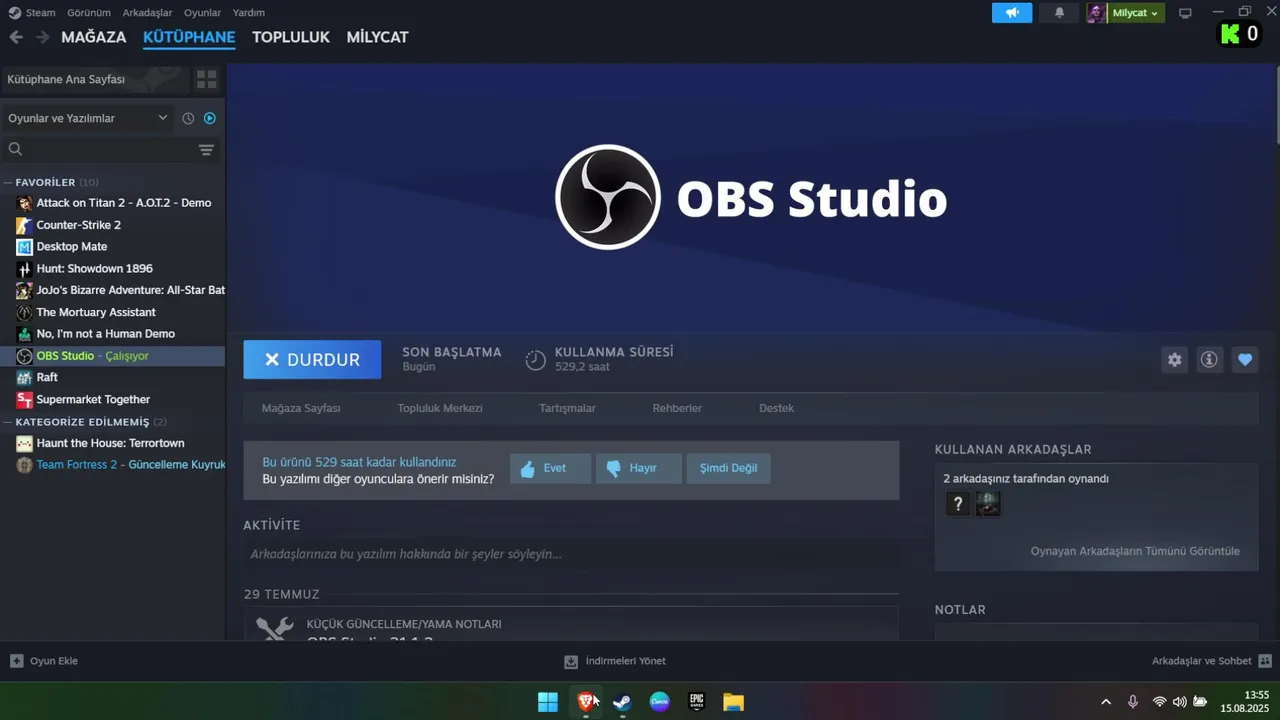Viewport: 1280px width, 720px height.
Task: Collapse the FAVORİLER category
Action: pyautogui.click(x=45, y=182)
